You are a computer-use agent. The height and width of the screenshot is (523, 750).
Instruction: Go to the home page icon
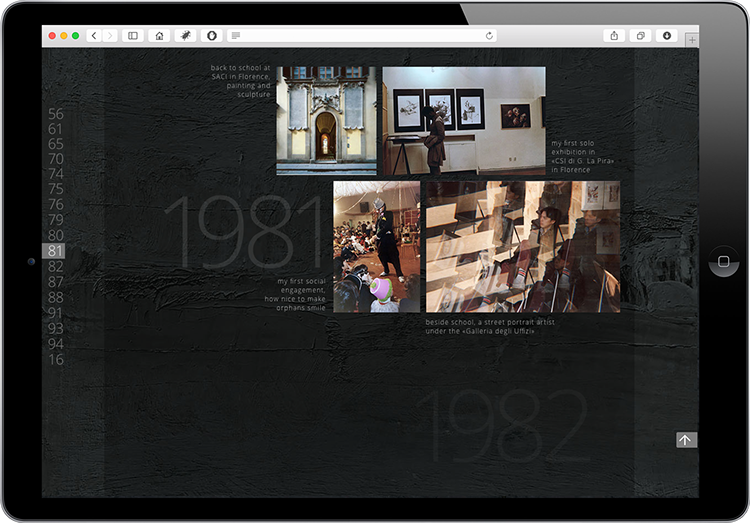click(x=159, y=36)
